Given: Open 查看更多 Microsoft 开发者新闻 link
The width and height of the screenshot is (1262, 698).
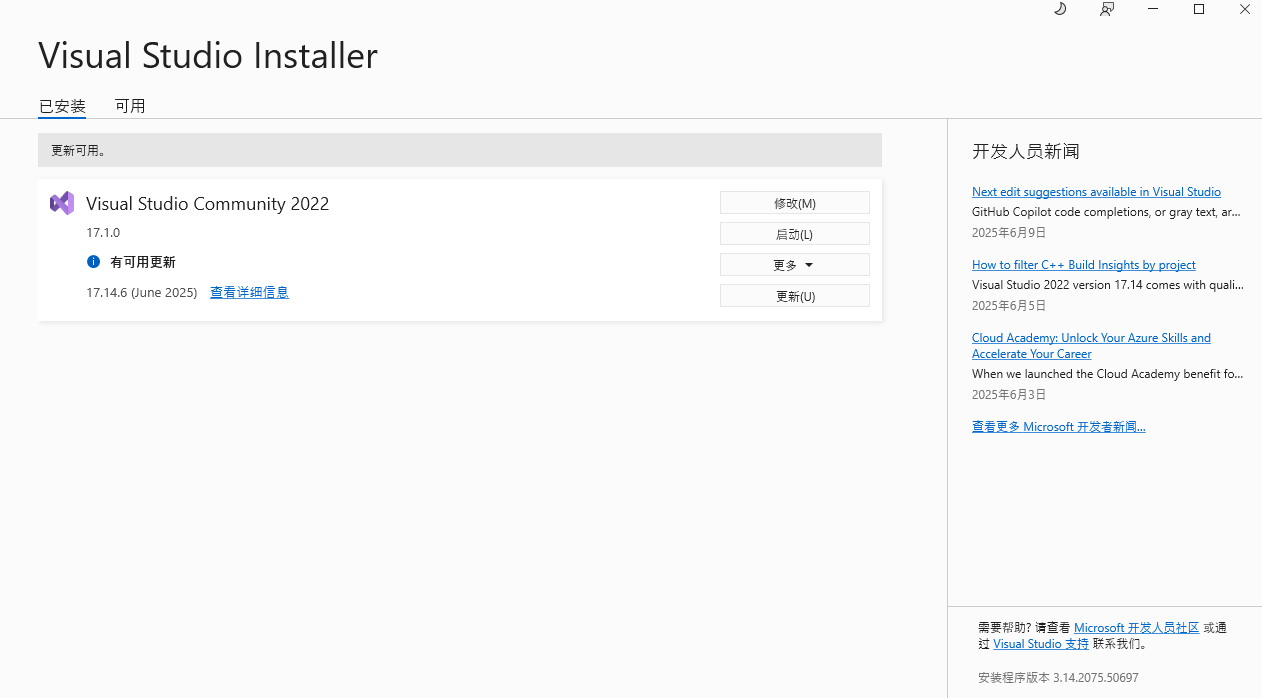Looking at the screenshot, I should [1058, 426].
